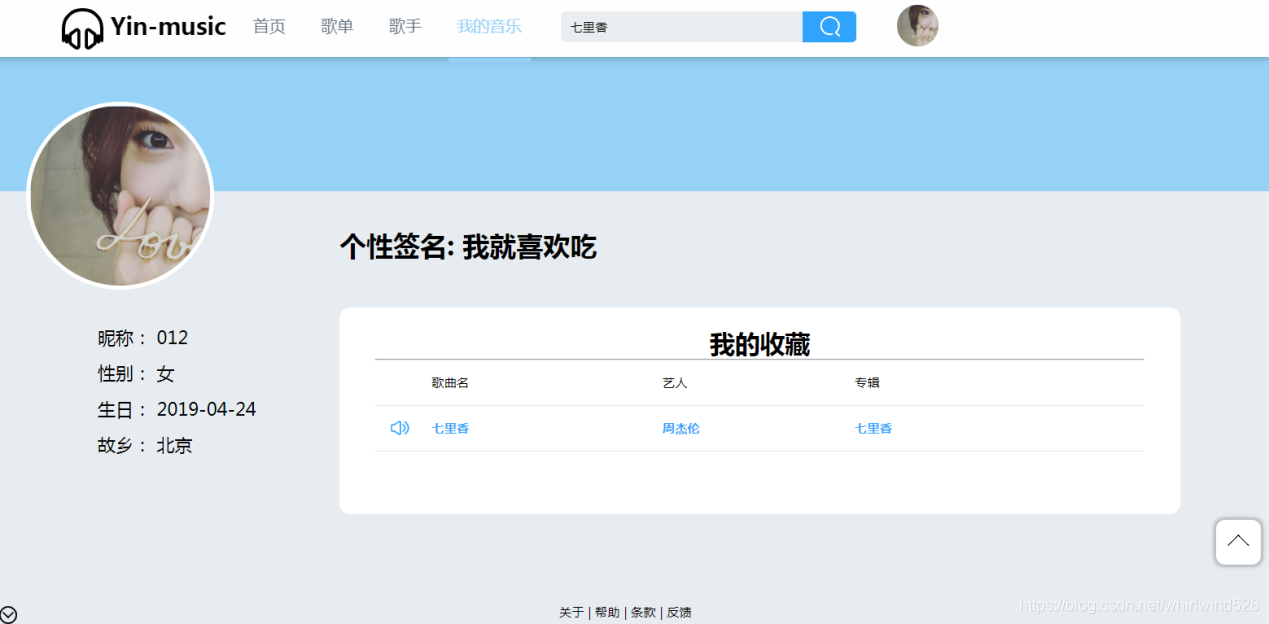Click the speaker icon beside 七里香
The height and width of the screenshot is (624, 1269).
point(400,428)
